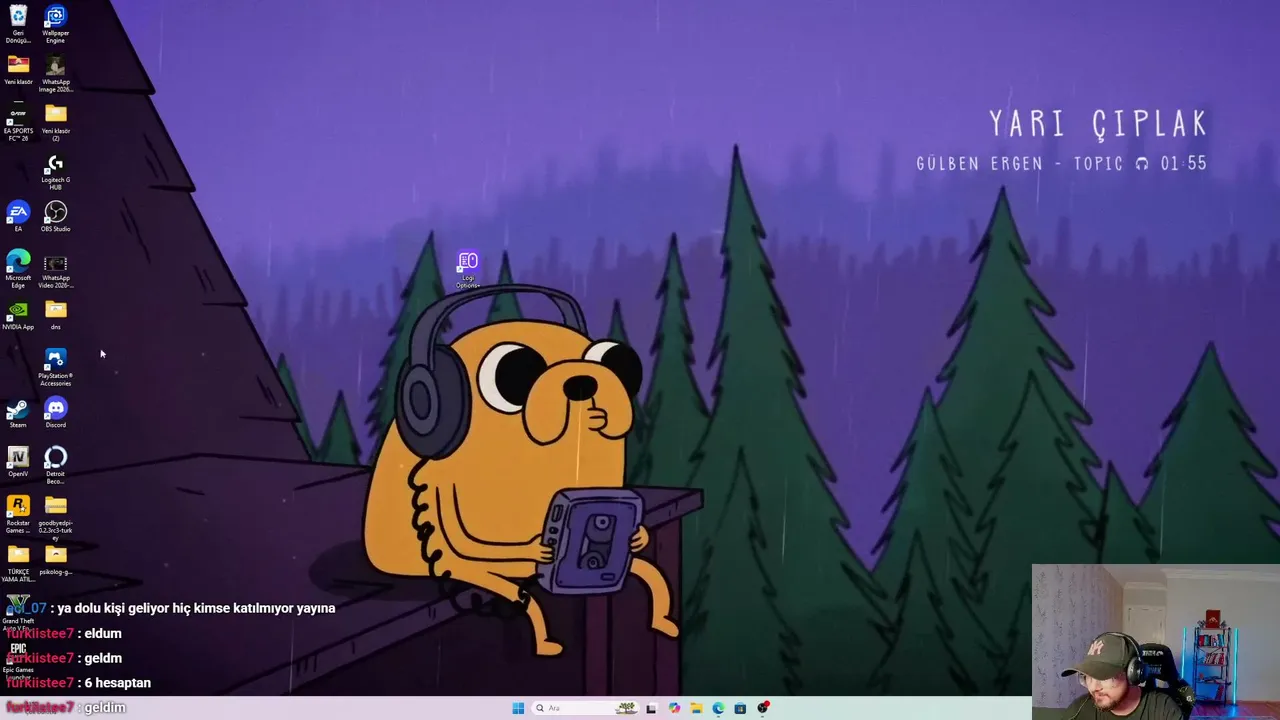Screen dimensions: 1280x720
Task: Launch the Grand Theft Auto V shortcut
Action: coord(18,612)
